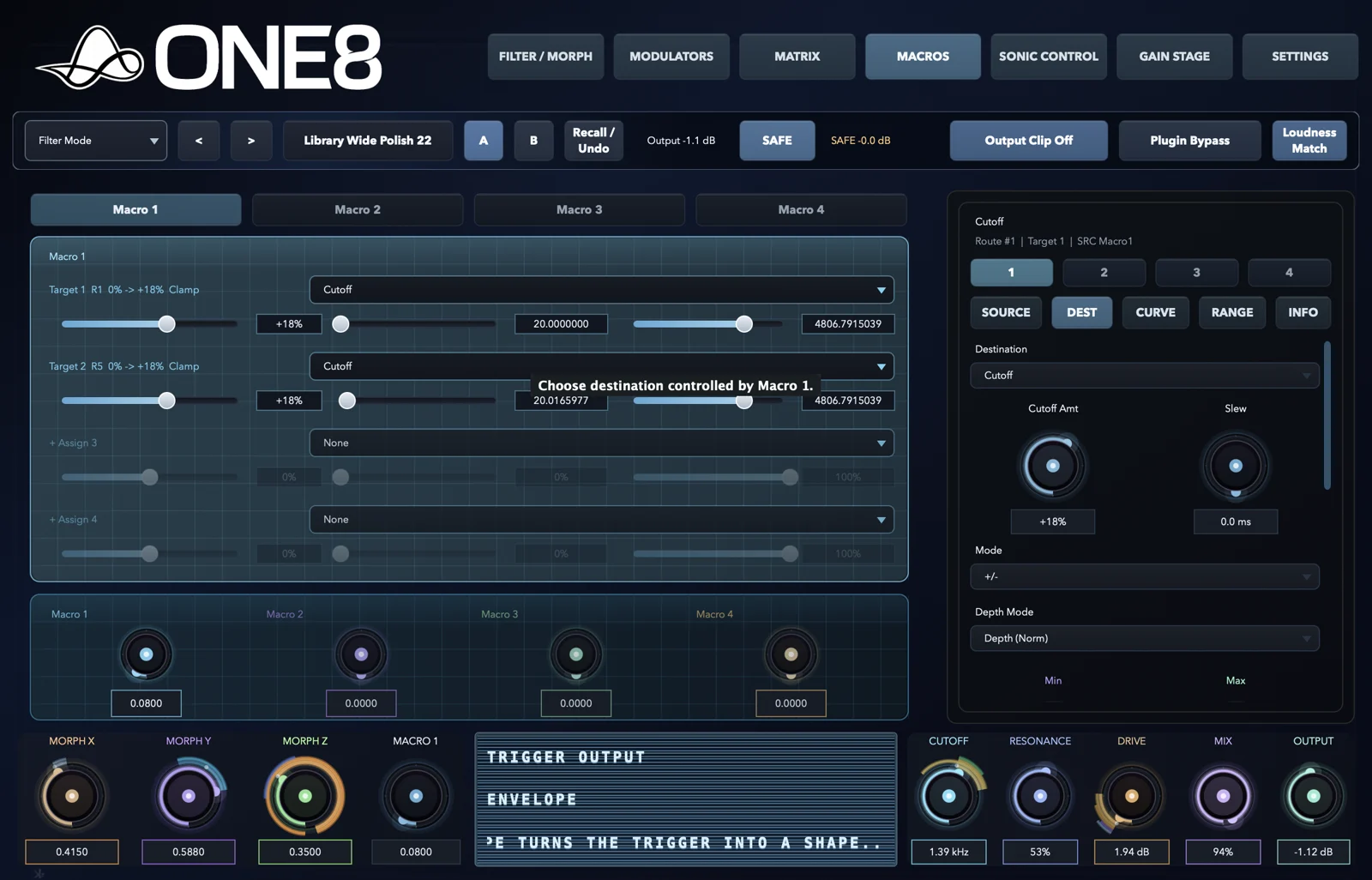Image resolution: width=1372 pixels, height=880 pixels.
Task: Go to next preset with > button
Action: (251, 141)
